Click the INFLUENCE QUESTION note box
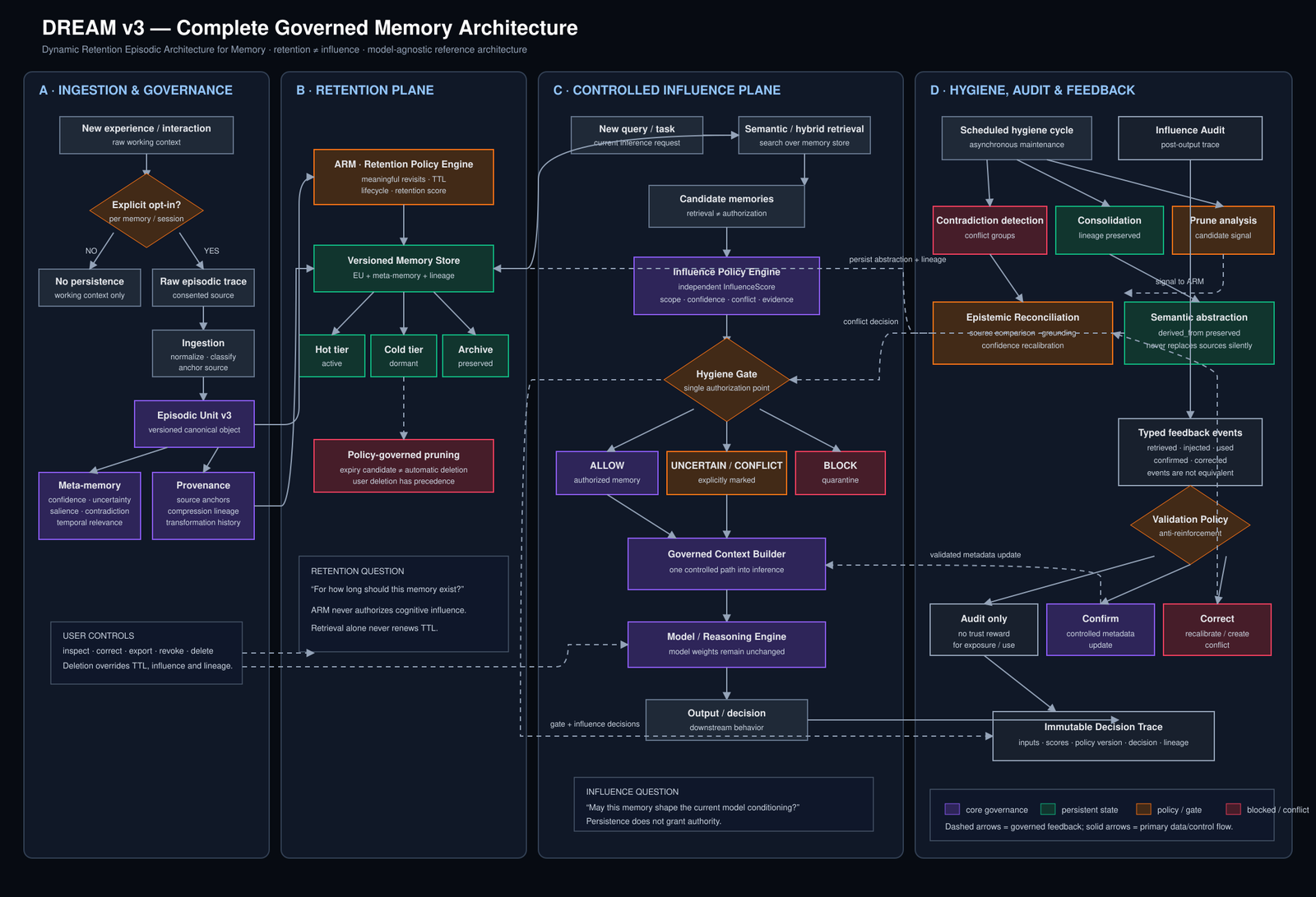The height and width of the screenshot is (897, 1316). click(x=723, y=805)
